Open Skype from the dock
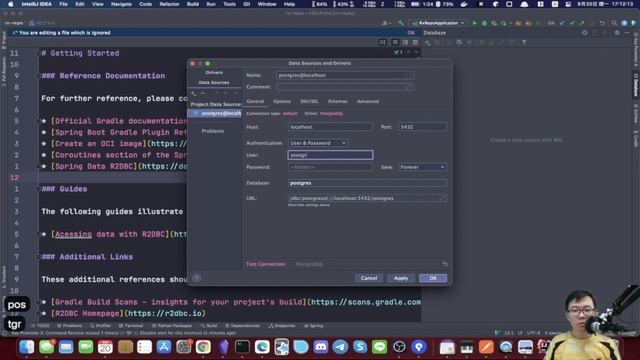This screenshot has height=360, width=640. [360, 347]
